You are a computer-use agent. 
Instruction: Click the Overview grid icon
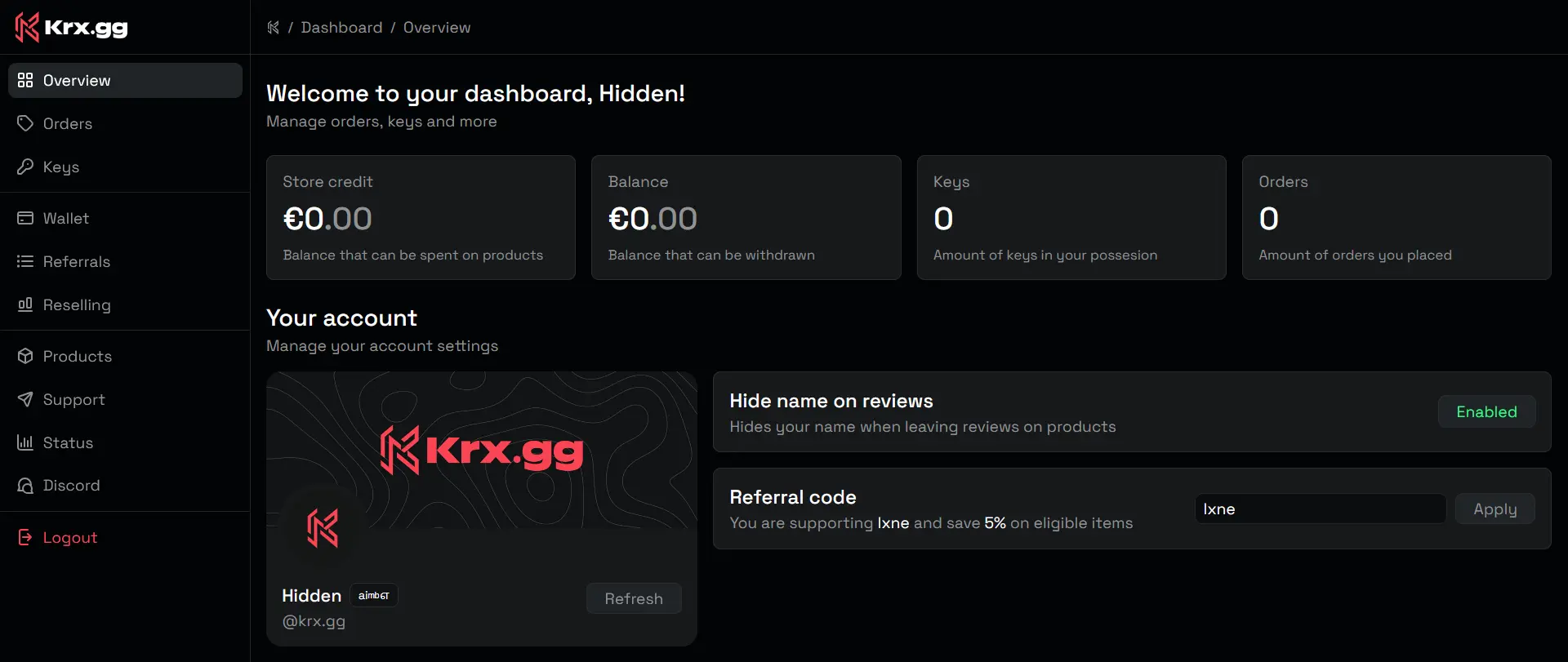25,80
